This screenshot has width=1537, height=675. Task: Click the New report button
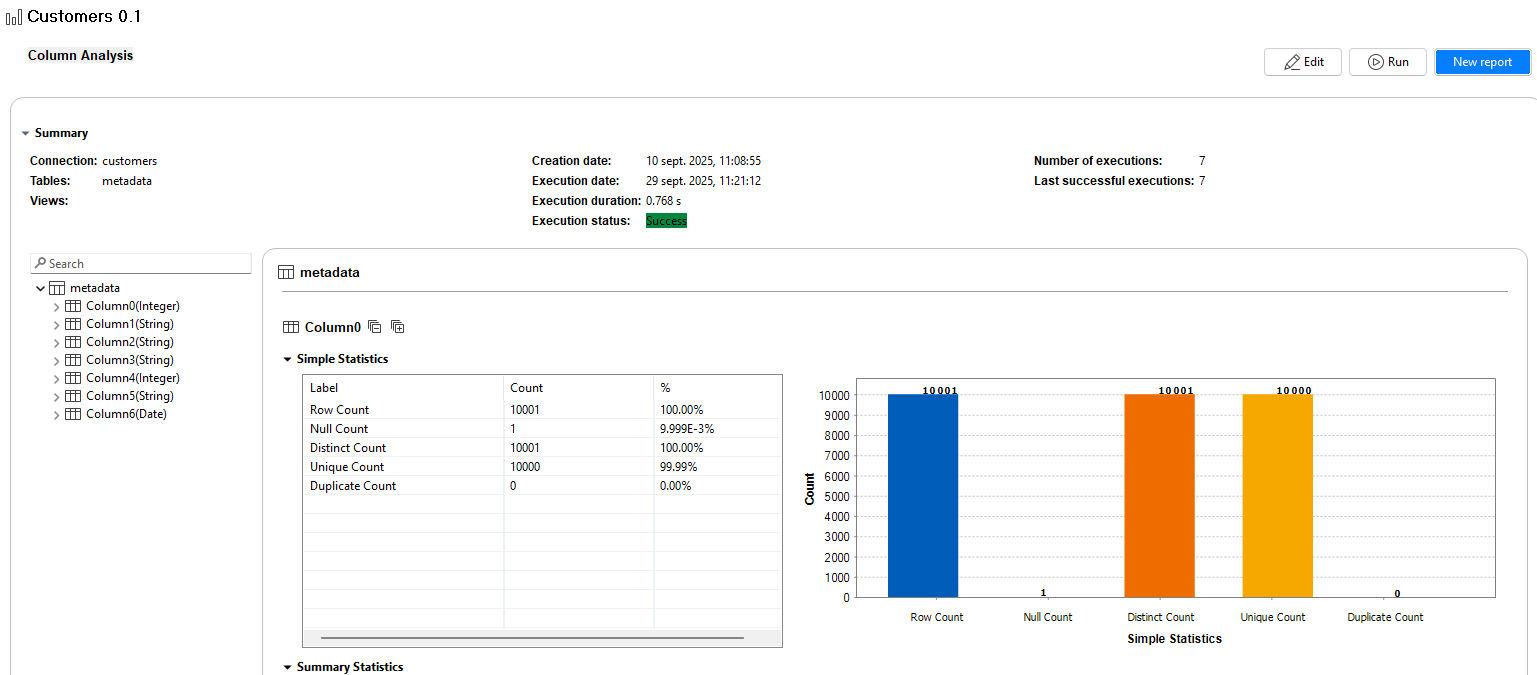coord(1482,61)
